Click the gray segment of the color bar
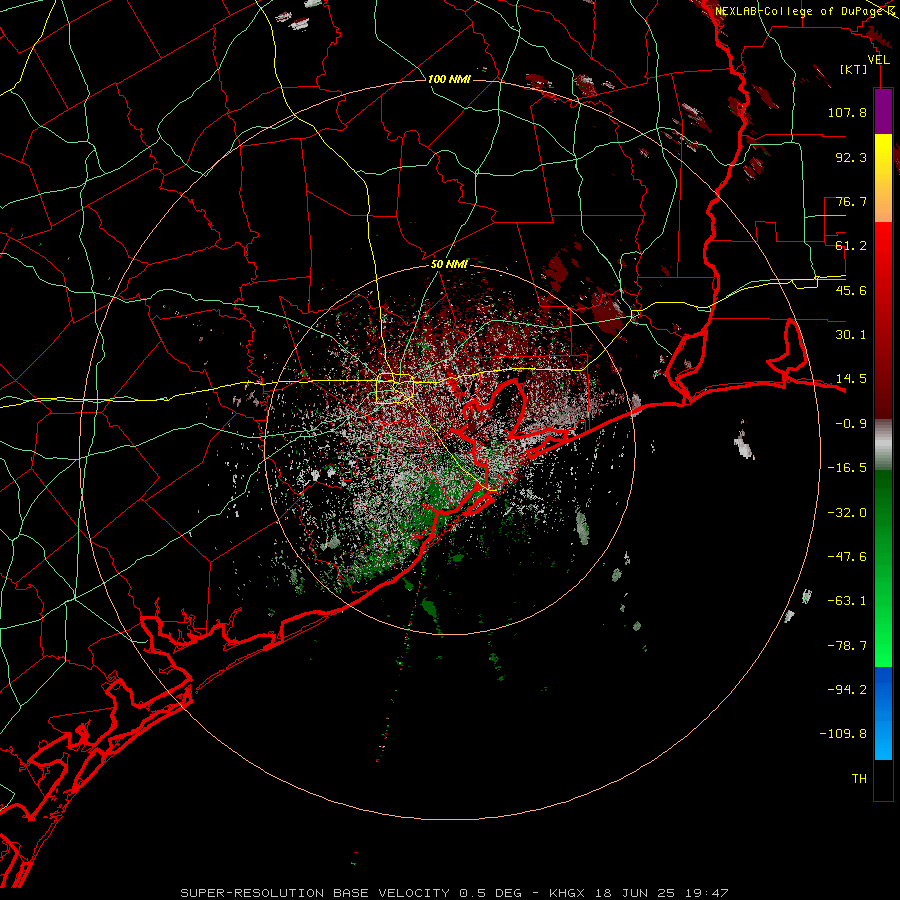Screen dimensions: 900x900 point(883,445)
